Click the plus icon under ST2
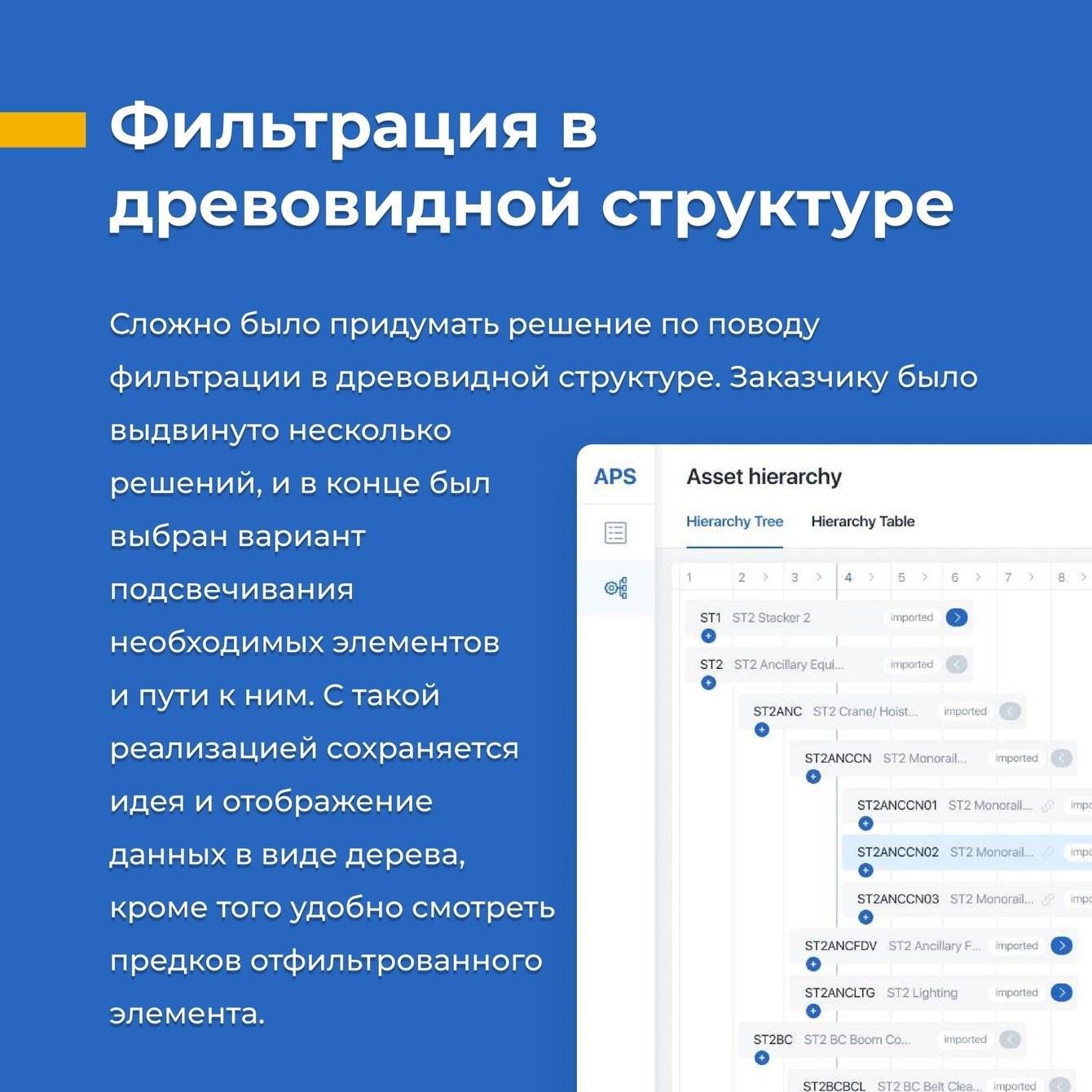 point(708,683)
